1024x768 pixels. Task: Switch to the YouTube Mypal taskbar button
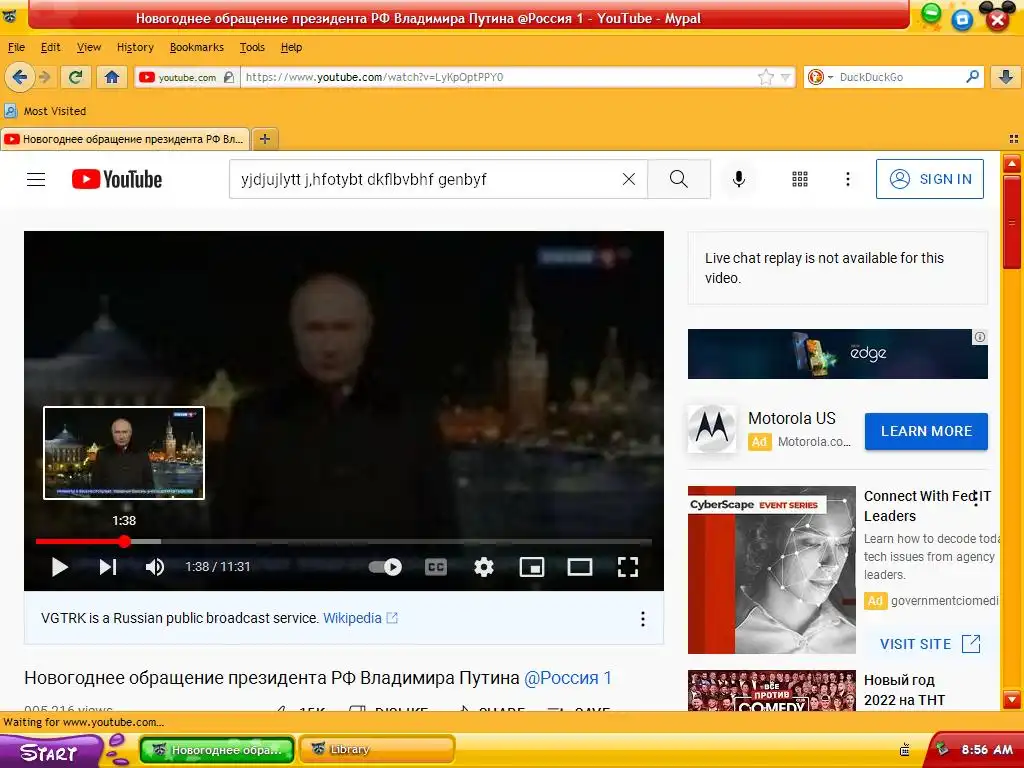point(217,750)
